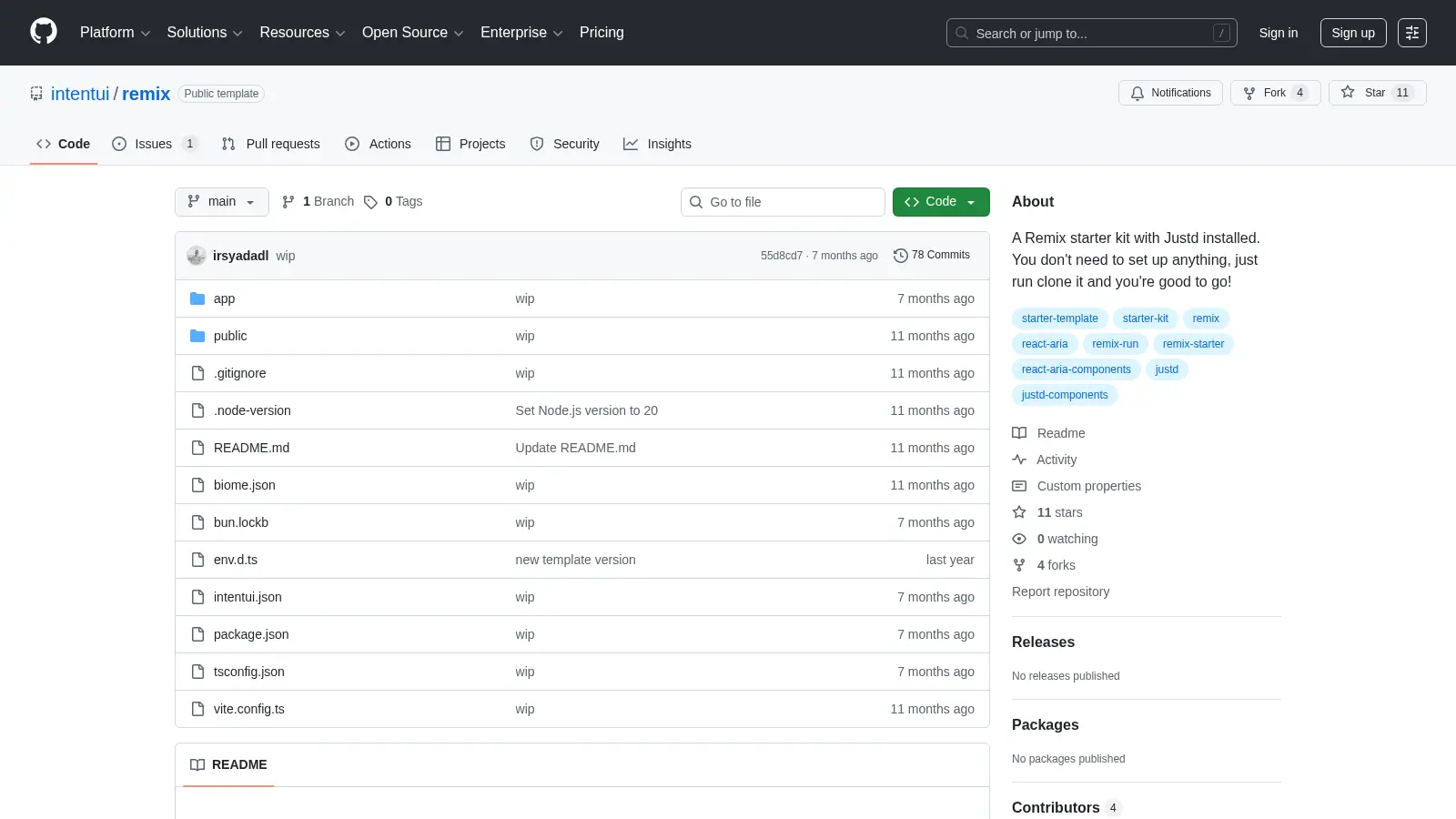Click the Go to file search box
The width and height of the screenshot is (1456, 819).
click(783, 202)
